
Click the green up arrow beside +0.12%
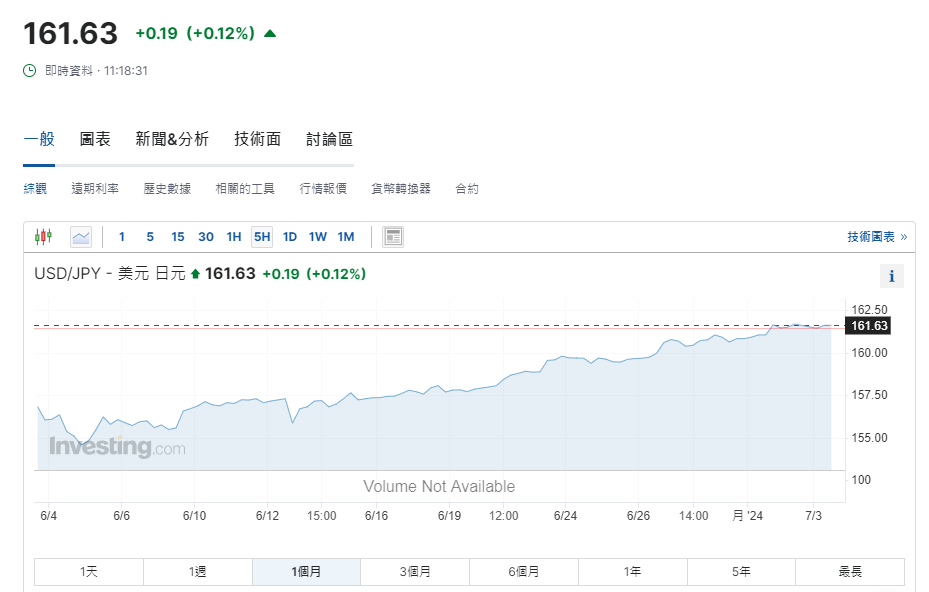point(268,32)
